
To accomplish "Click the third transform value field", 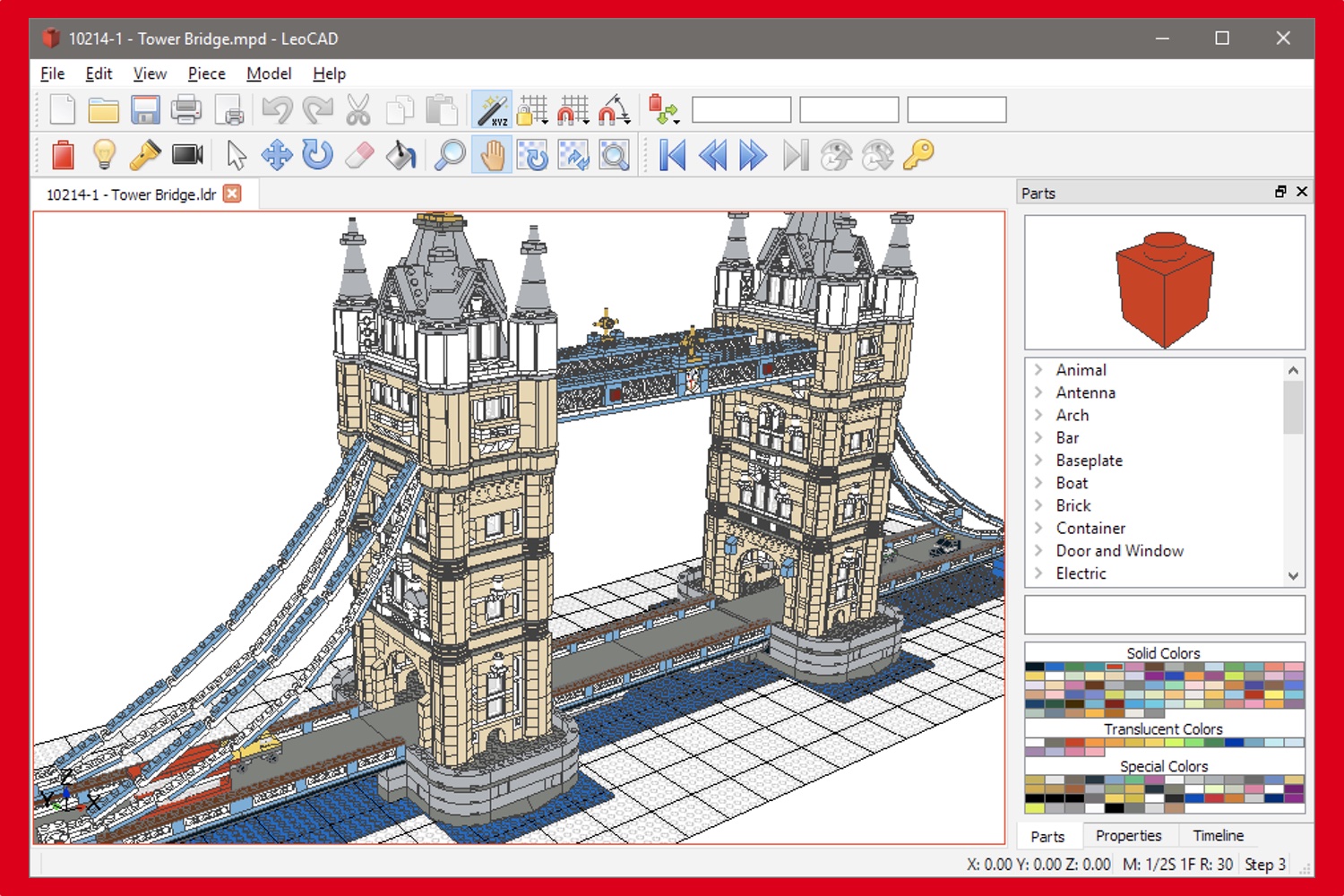I will 957,110.
